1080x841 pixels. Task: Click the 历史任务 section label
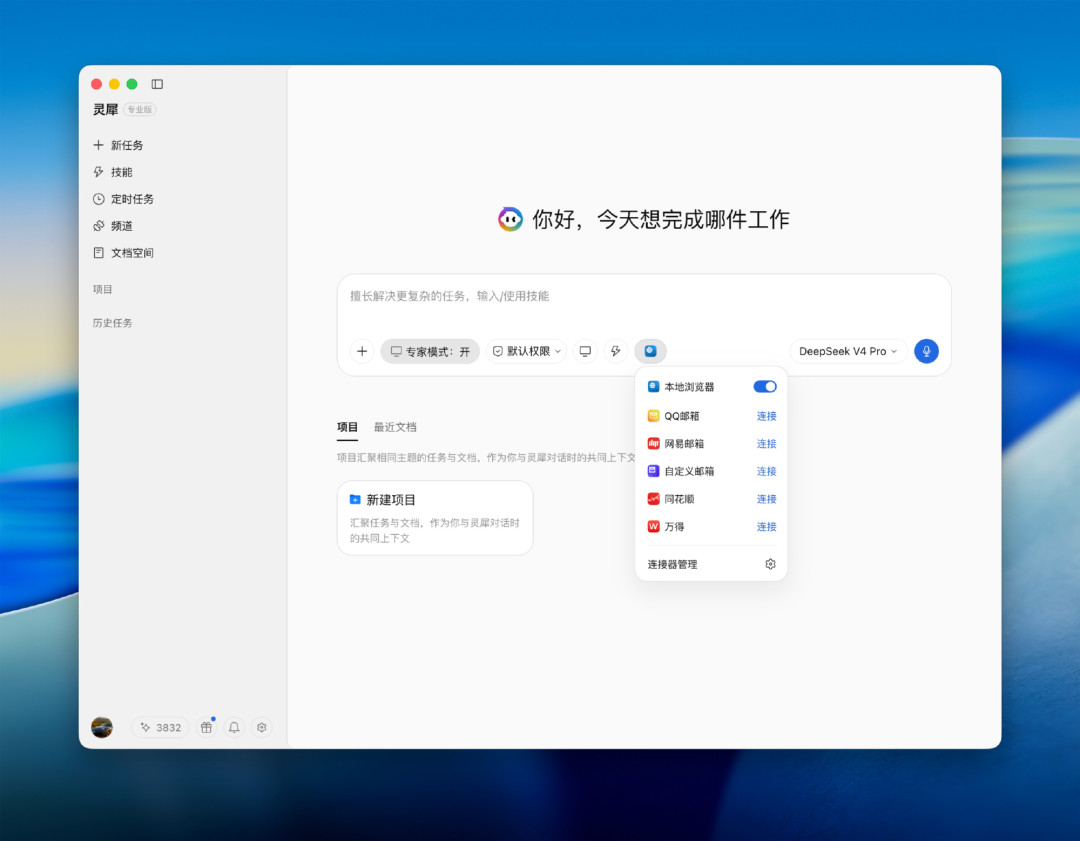pos(112,323)
